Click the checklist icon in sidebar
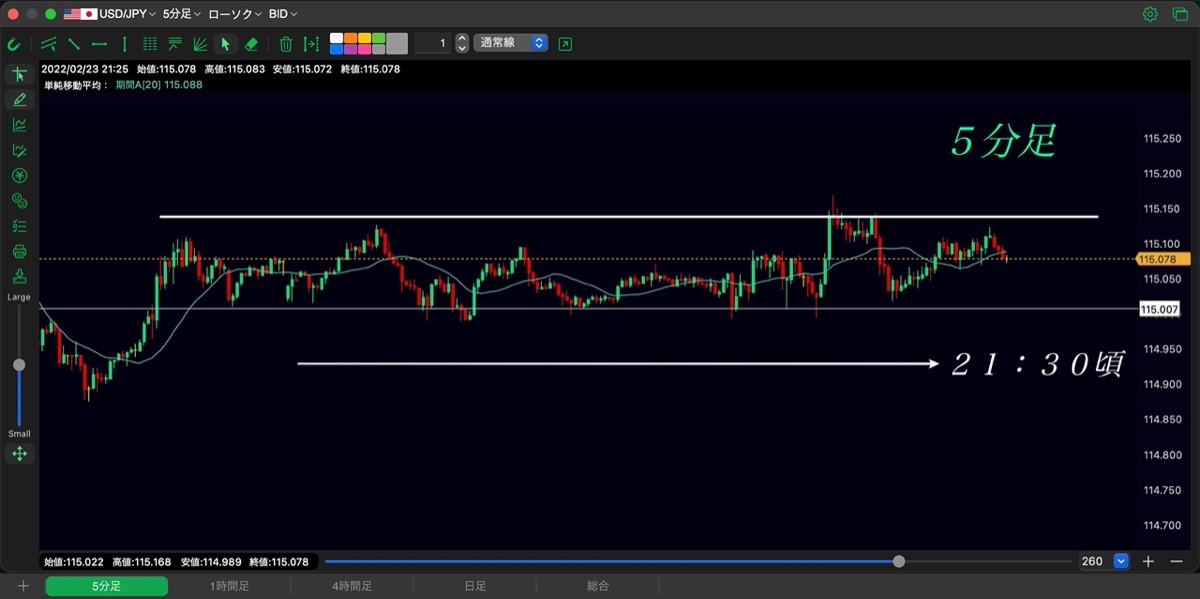The height and width of the screenshot is (599, 1200). pos(19,226)
